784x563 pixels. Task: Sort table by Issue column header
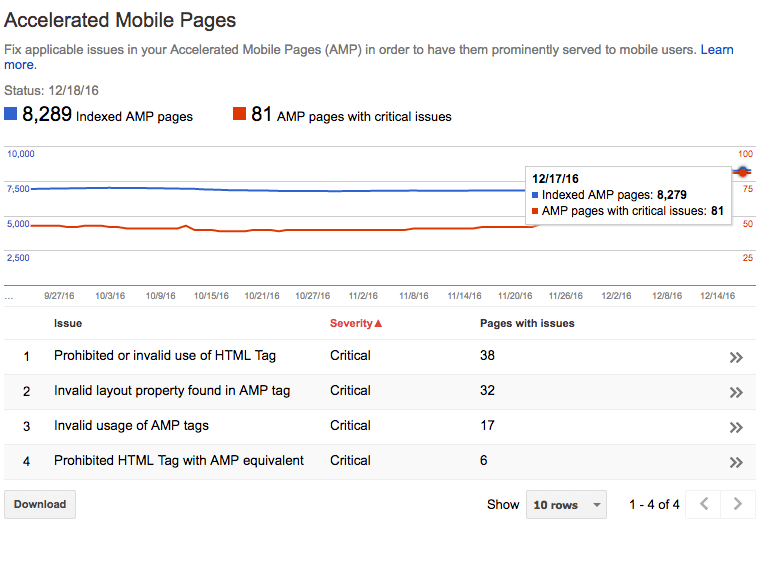pos(68,324)
